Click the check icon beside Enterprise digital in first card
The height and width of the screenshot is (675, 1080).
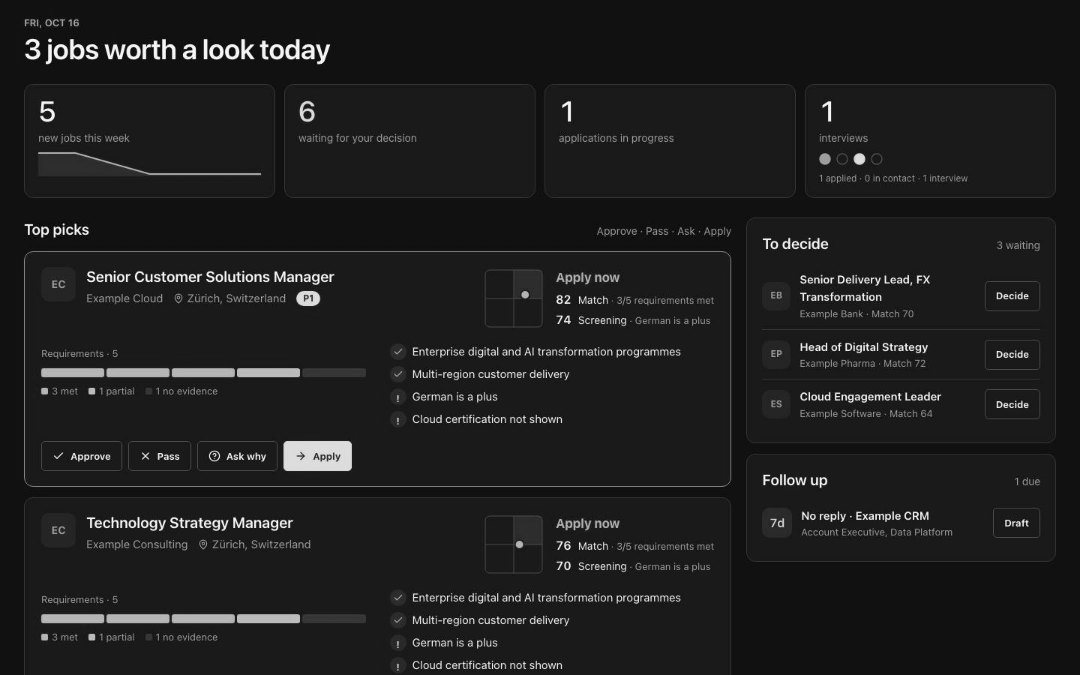pos(397,352)
